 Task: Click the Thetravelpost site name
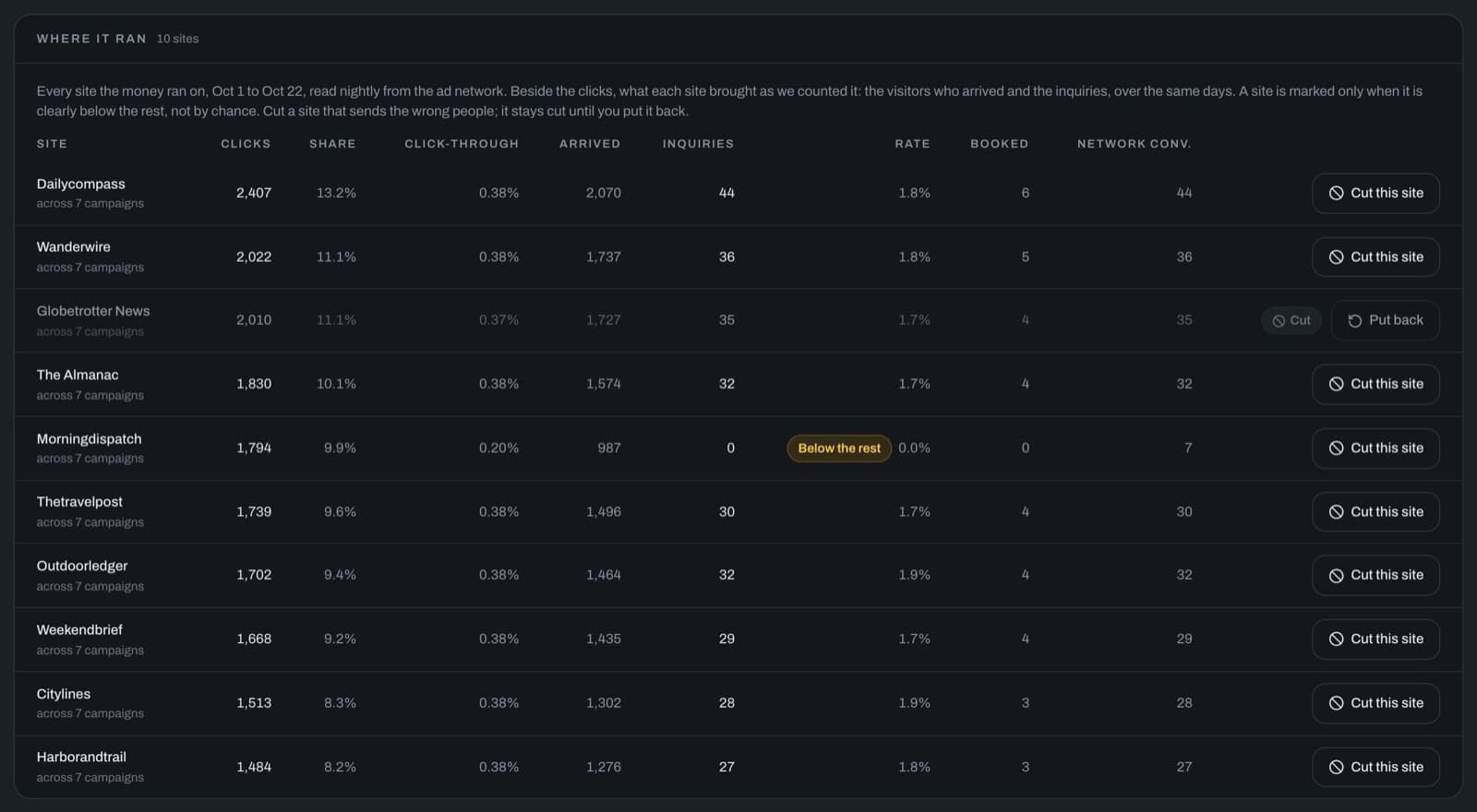pos(79,502)
